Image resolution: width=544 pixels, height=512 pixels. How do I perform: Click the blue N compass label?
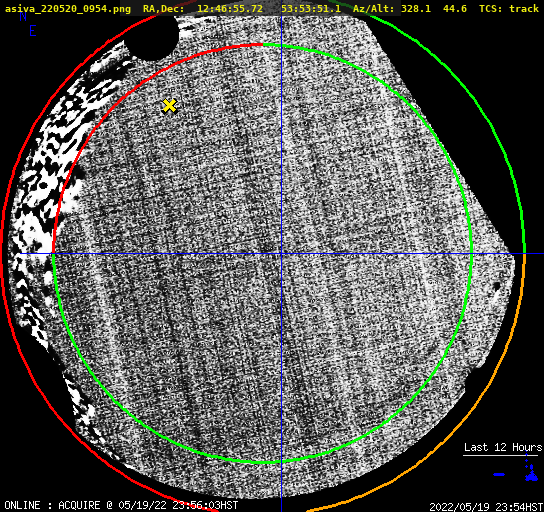(23, 16)
